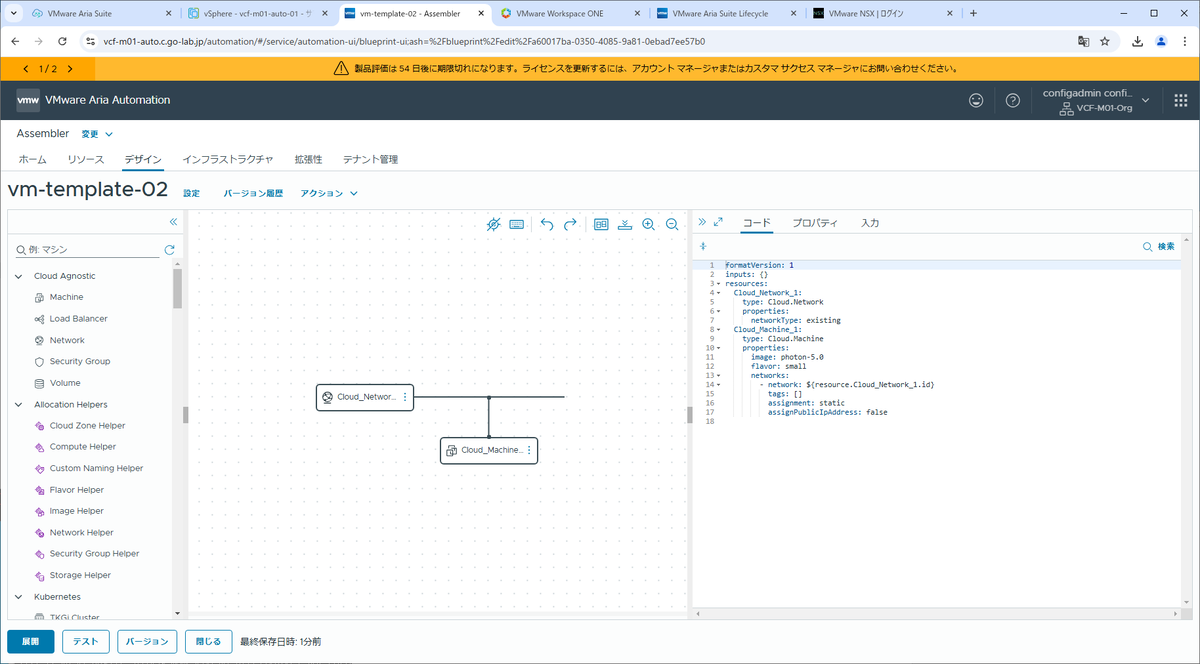Screen dimensions: 1200x664
Task: Select the Cloud_Machine node on canvas
Action: pyautogui.click(x=489, y=450)
